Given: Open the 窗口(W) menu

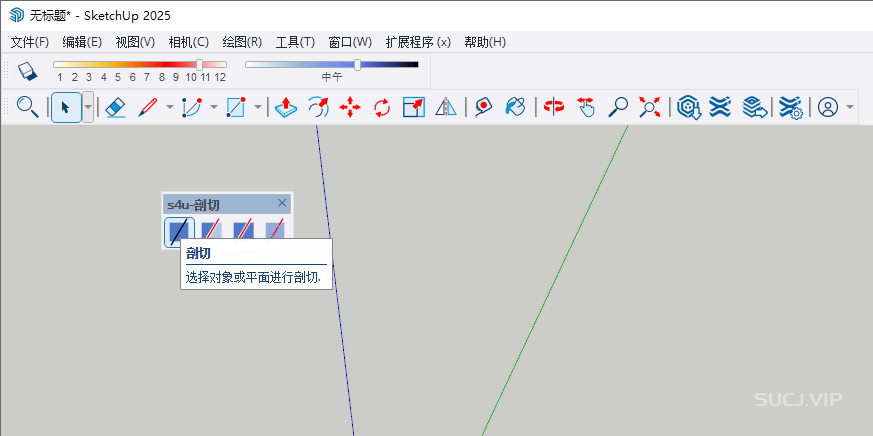Looking at the screenshot, I should tap(350, 42).
